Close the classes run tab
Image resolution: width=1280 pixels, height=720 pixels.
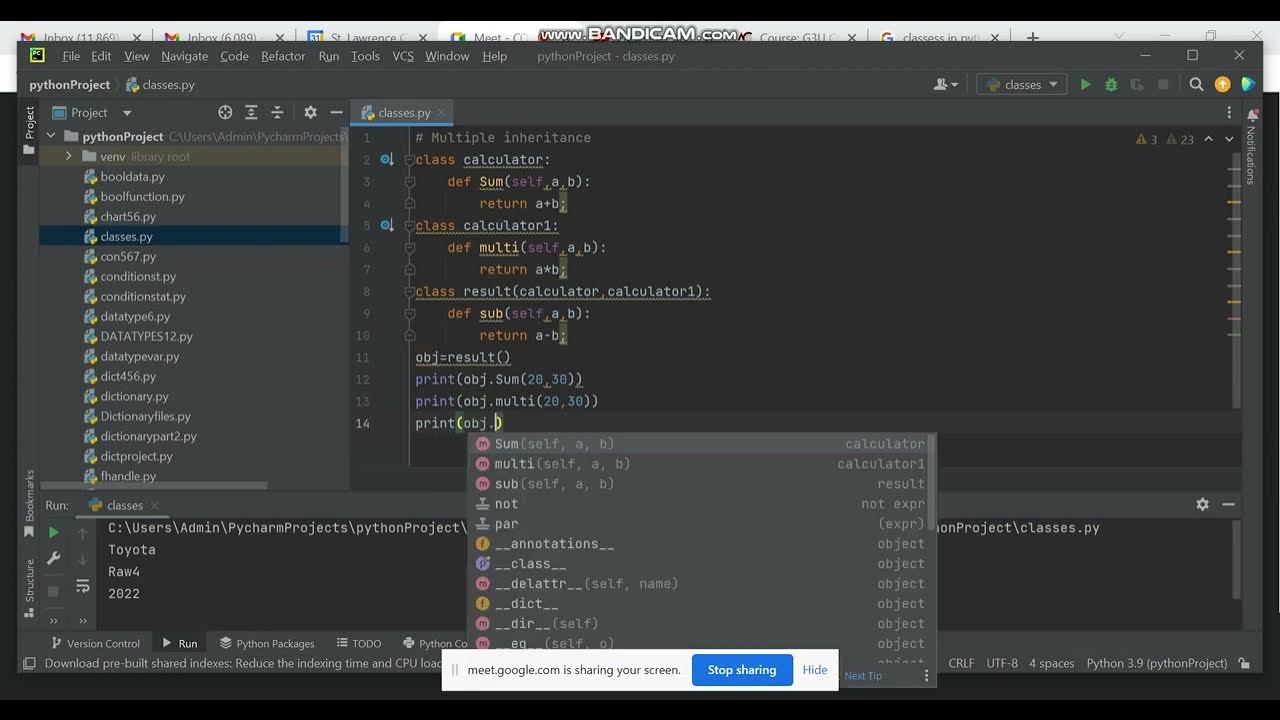pos(155,506)
